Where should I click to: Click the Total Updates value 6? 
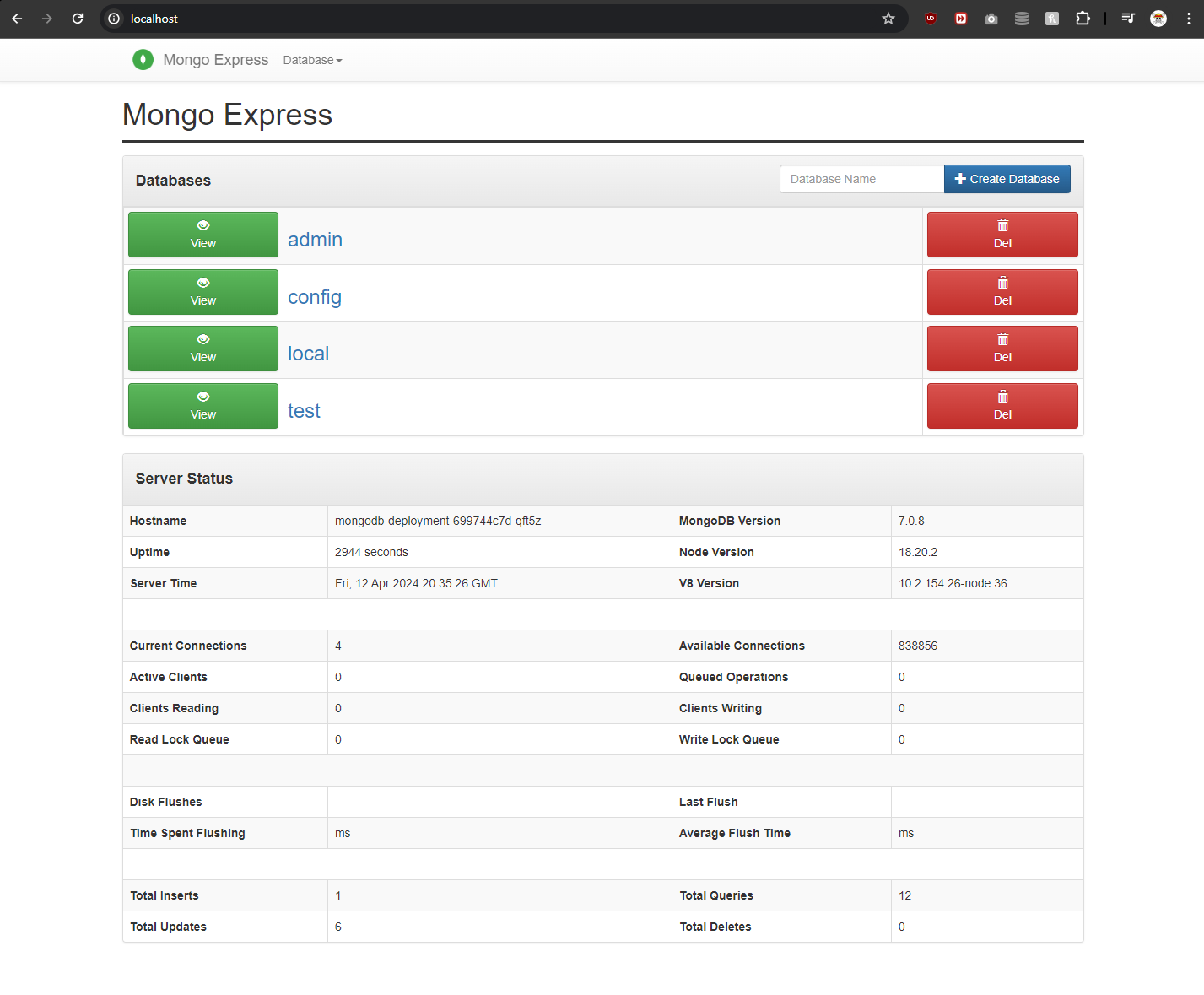click(338, 927)
